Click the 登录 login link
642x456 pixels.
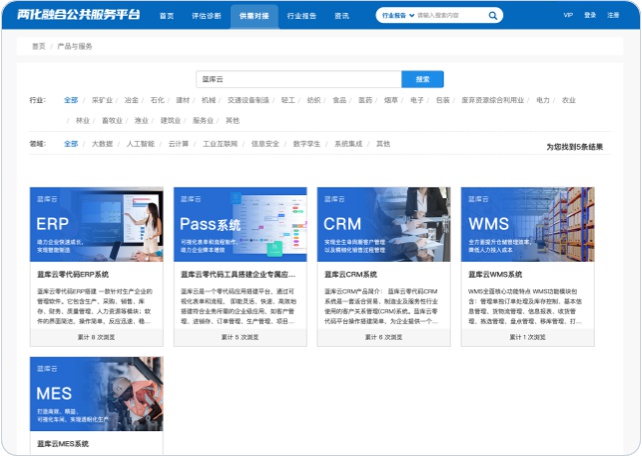point(590,15)
